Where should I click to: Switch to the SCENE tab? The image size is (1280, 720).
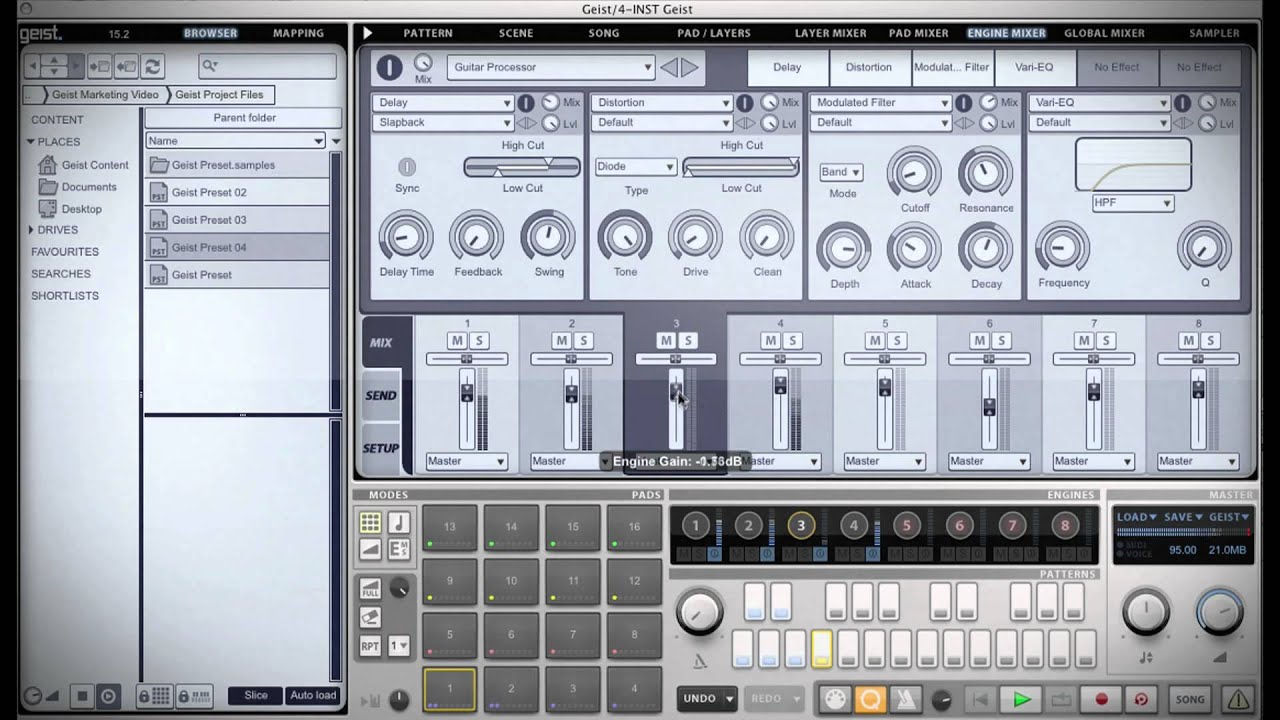tap(516, 33)
